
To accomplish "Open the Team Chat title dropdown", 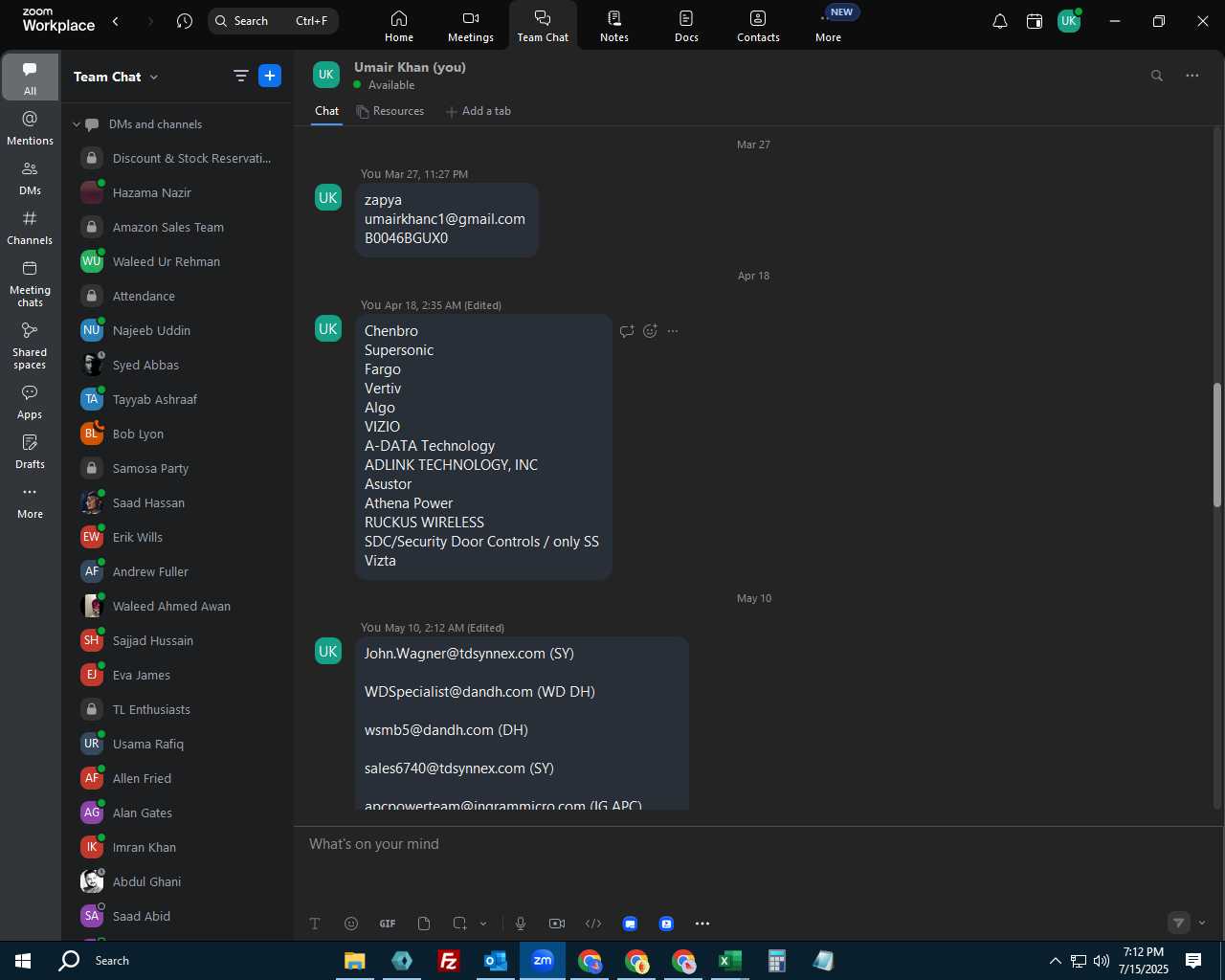I will coord(116,77).
